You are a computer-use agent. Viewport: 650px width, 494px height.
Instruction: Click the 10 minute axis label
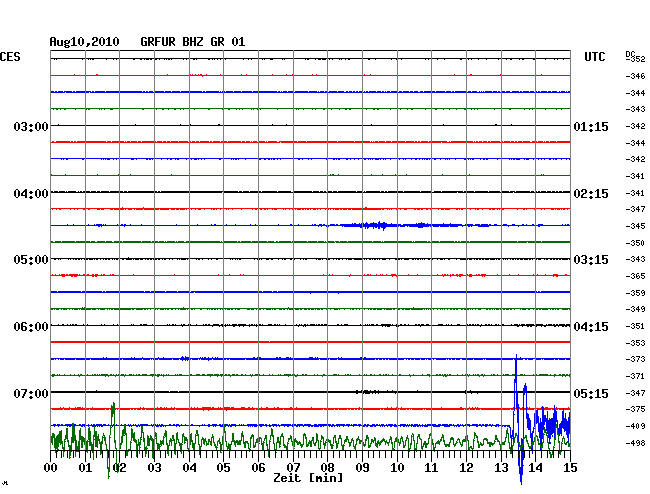pyautogui.click(x=397, y=467)
